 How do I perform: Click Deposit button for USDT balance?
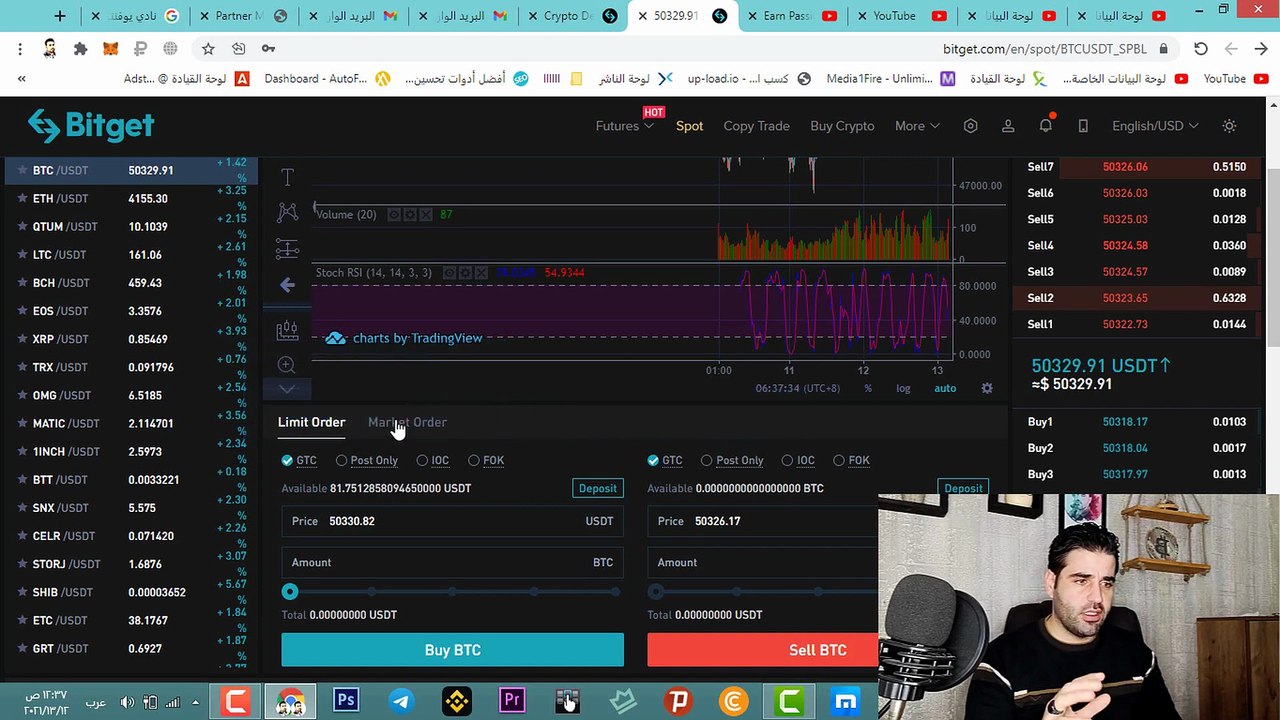pos(597,488)
